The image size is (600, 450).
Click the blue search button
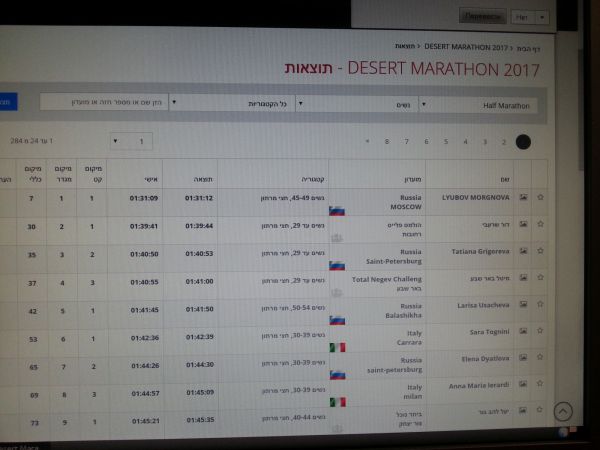click(8, 102)
